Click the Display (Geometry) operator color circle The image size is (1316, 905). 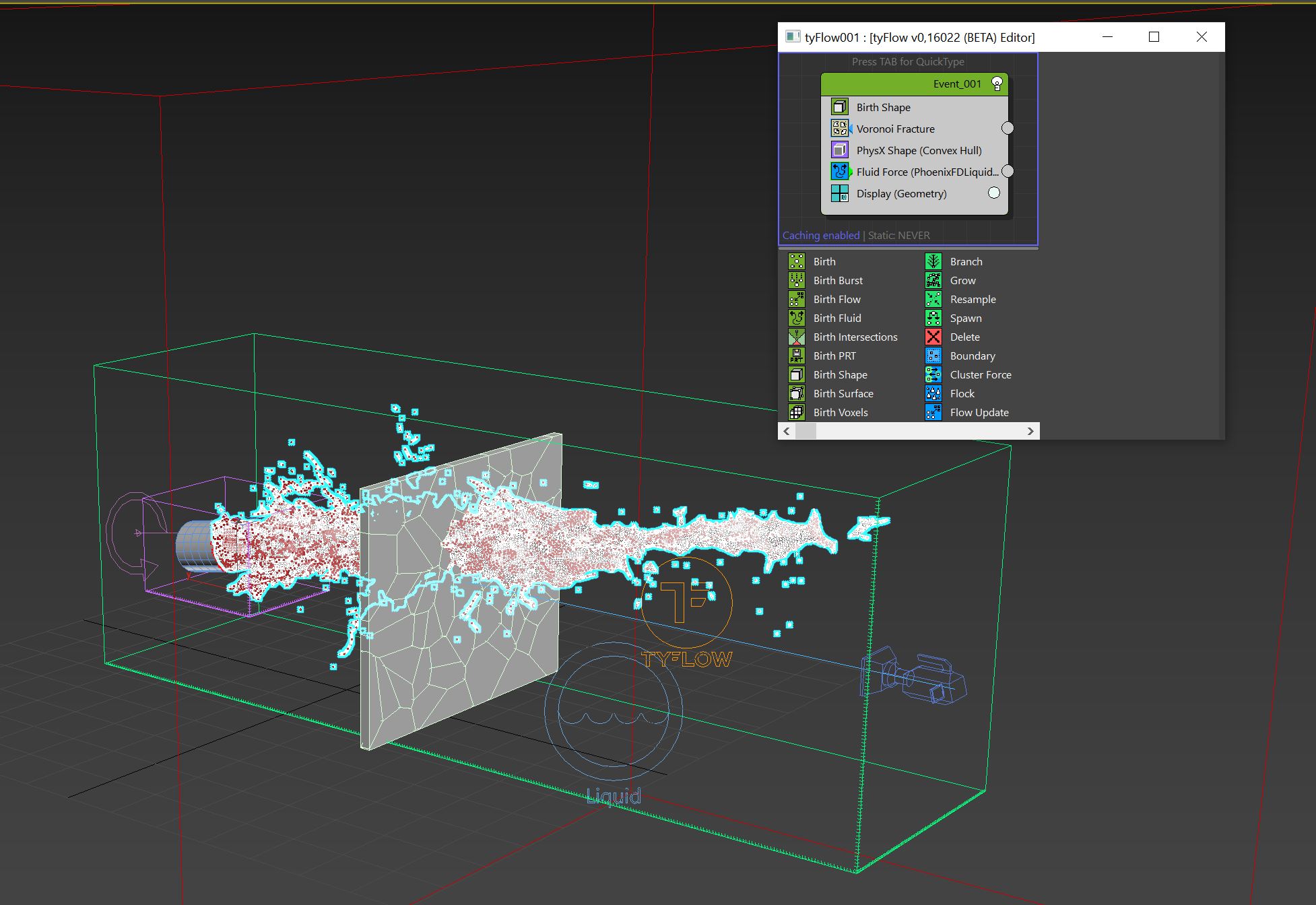pos(994,193)
